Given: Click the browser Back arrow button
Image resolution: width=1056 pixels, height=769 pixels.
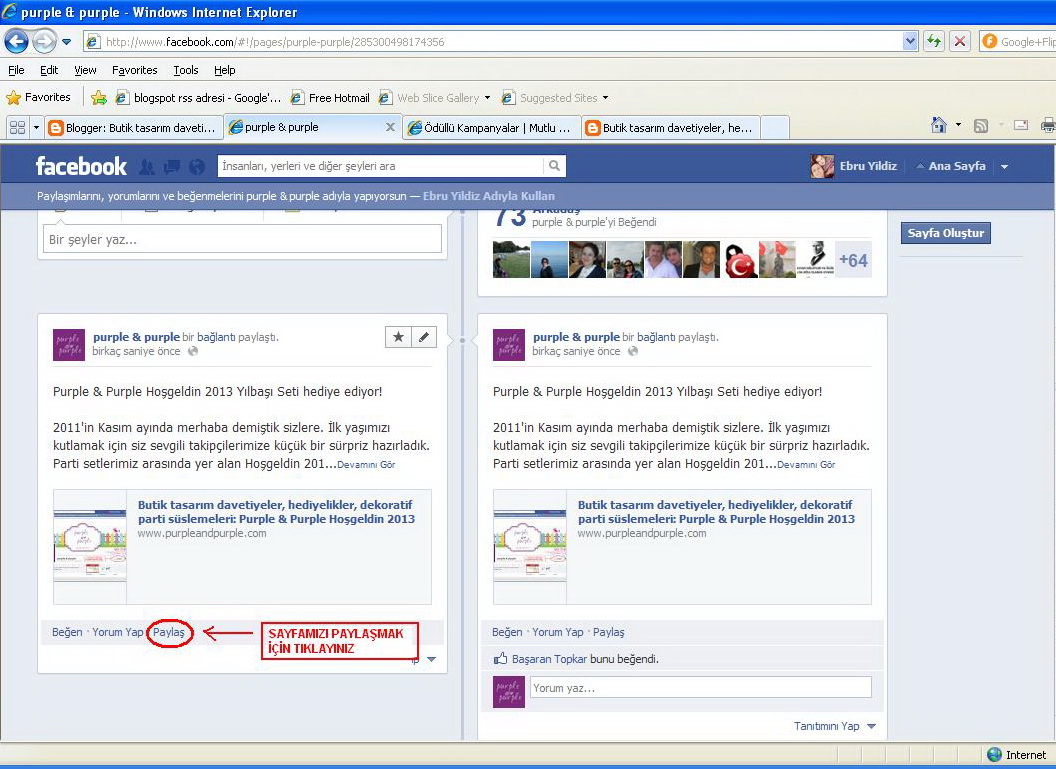Looking at the screenshot, I should pyautogui.click(x=16, y=42).
